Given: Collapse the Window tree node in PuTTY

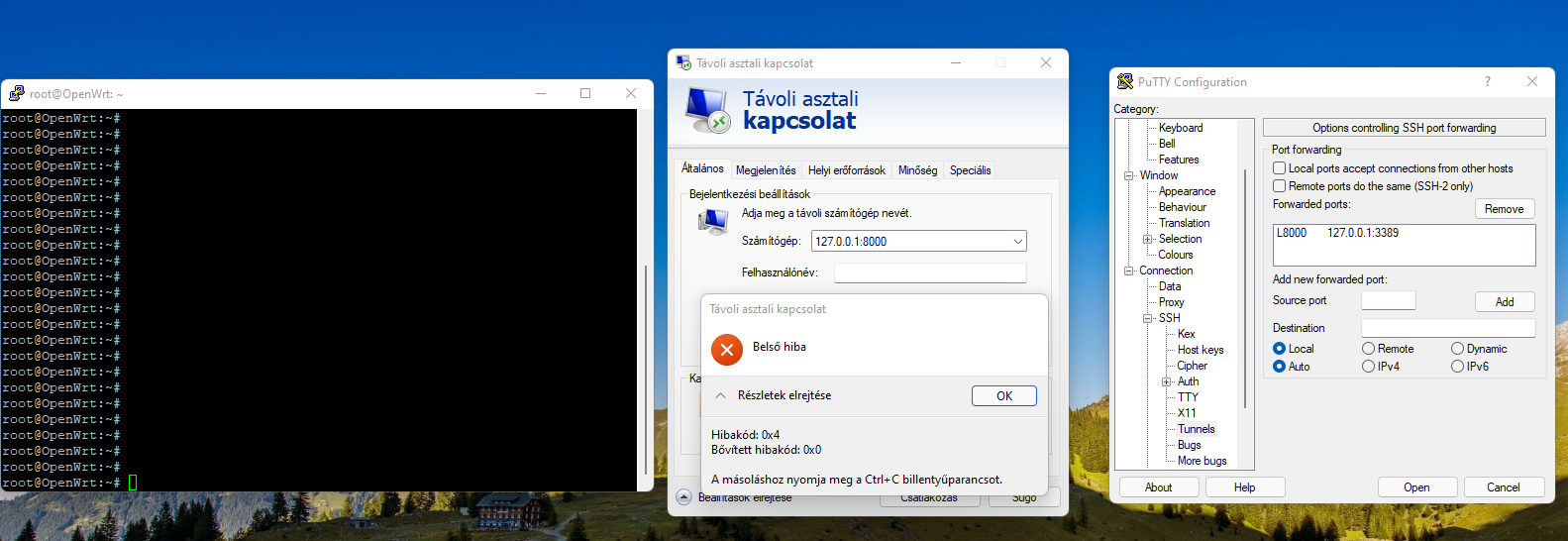Looking at the screenshot, I should (x=1128, y=175).
